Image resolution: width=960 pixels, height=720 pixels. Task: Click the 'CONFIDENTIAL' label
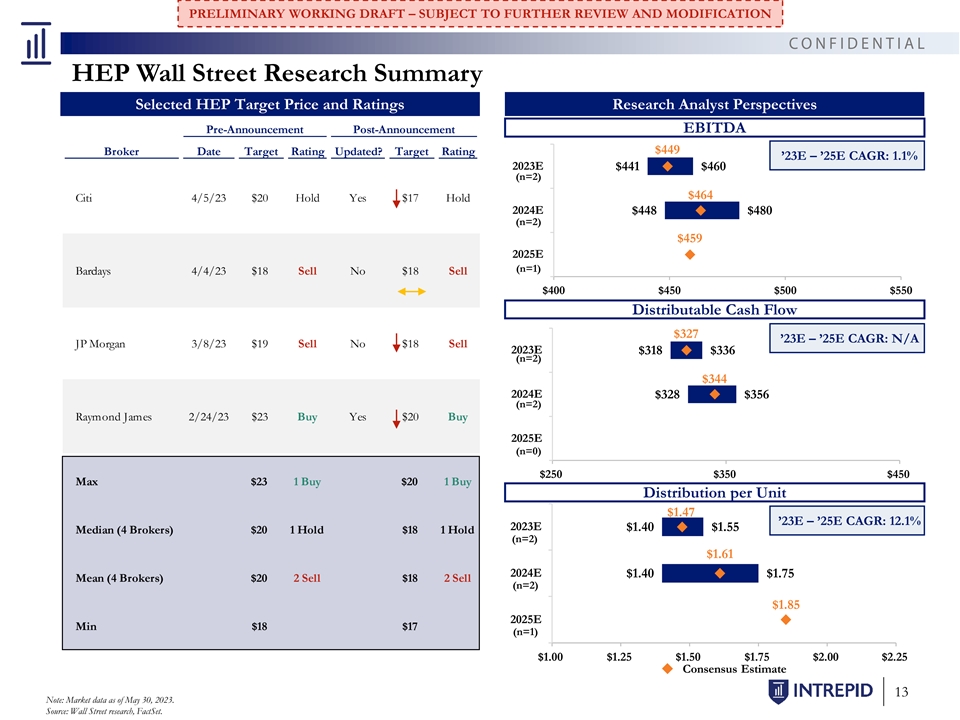click(x=857, y=43)
